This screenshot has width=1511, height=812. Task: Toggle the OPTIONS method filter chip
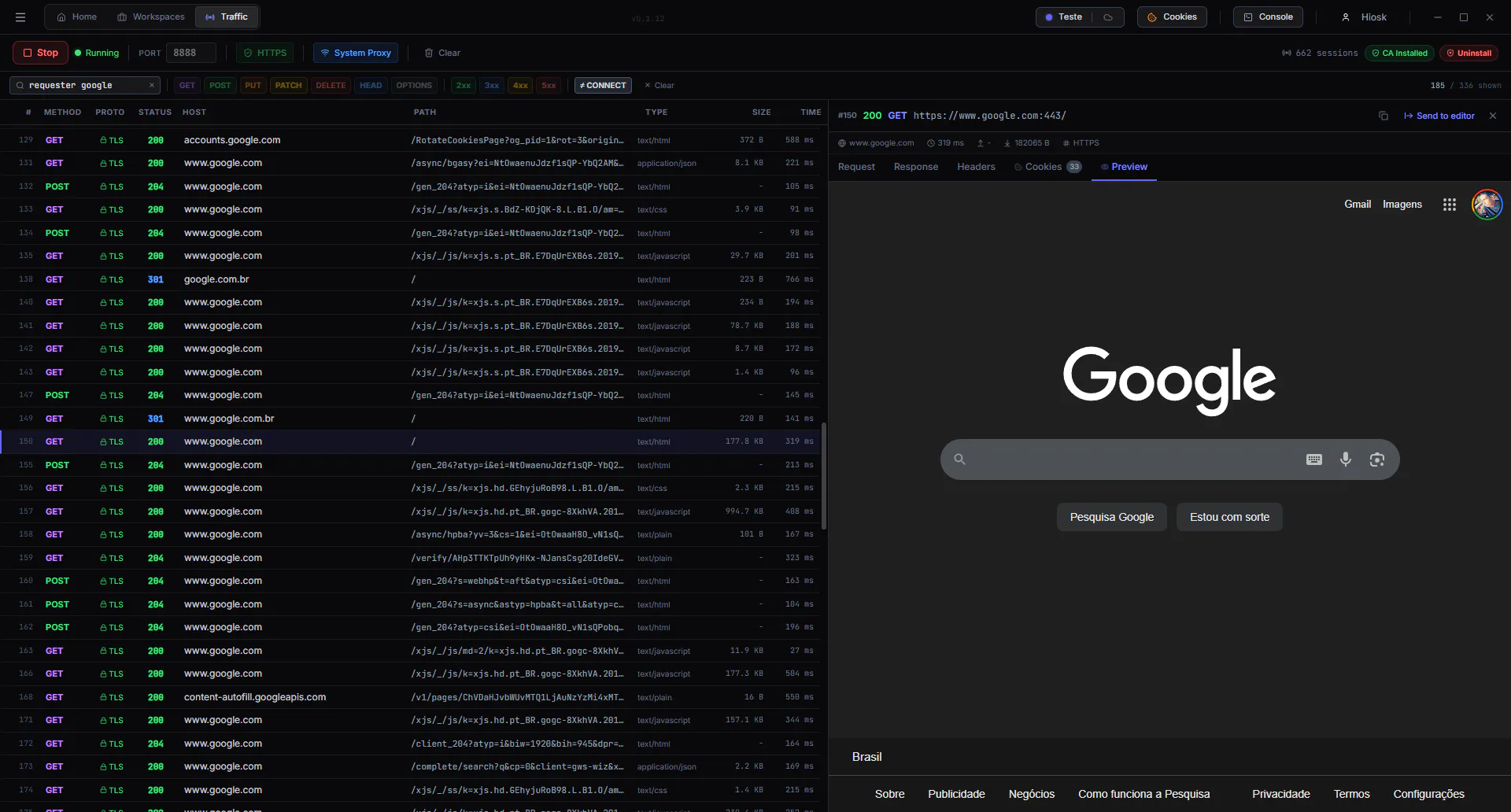coord(414,85)
